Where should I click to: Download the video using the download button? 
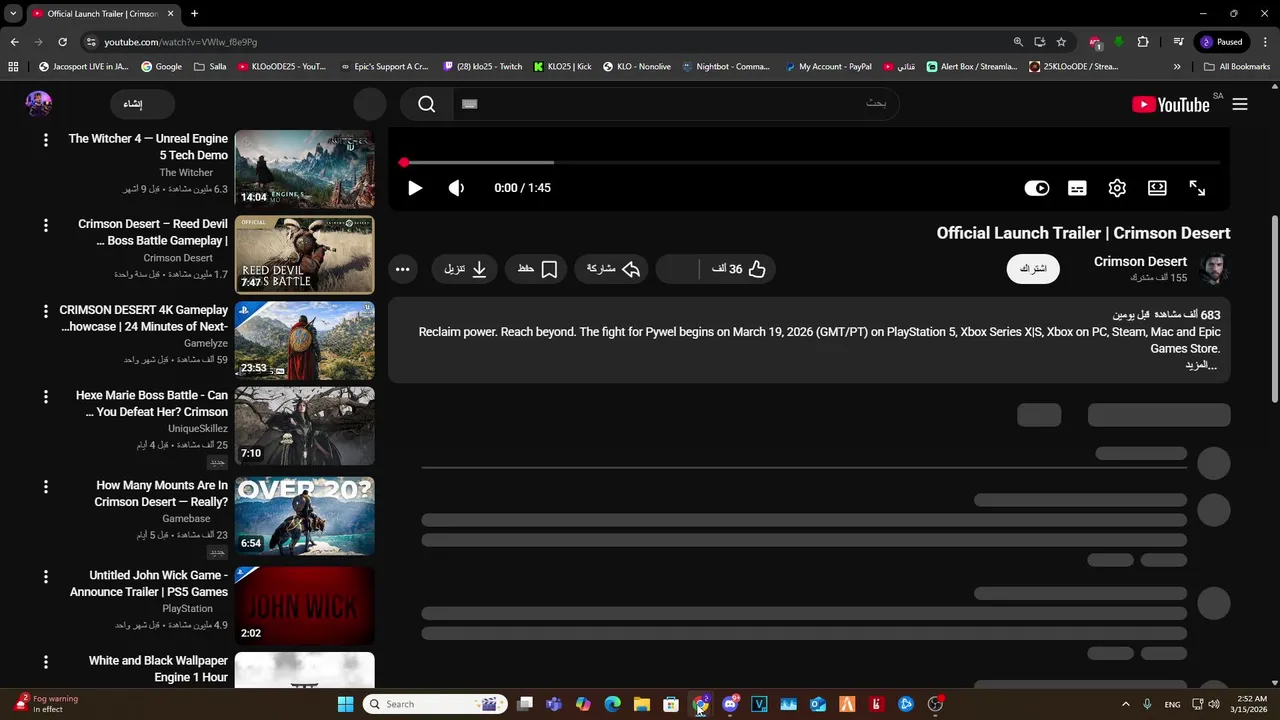[x=465, y=269]
